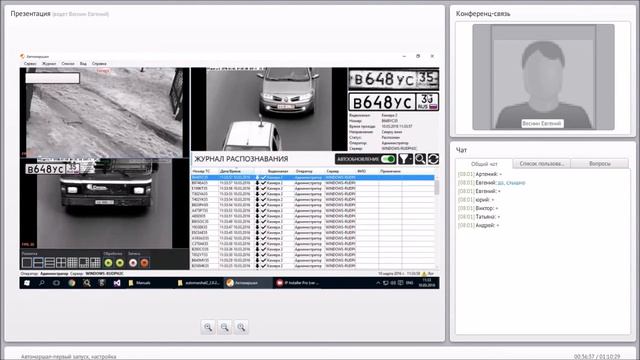Image resolution: width=640 pixels, height=360 pixels.
Task: Select the three-row camera layout icon
Action: coord(50,263)
